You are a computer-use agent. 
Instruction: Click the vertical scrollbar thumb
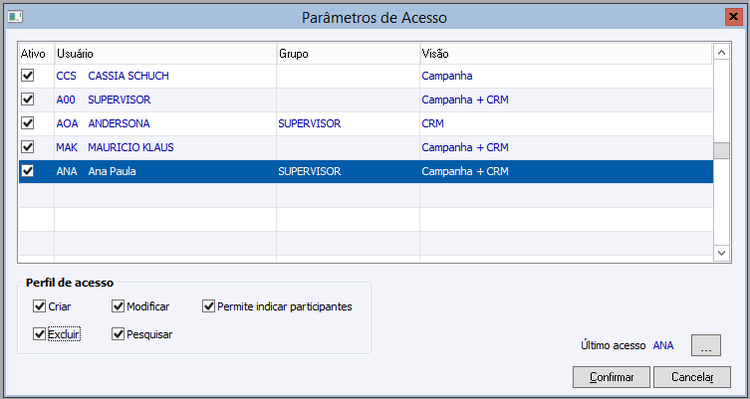click(x=721, y=150)
